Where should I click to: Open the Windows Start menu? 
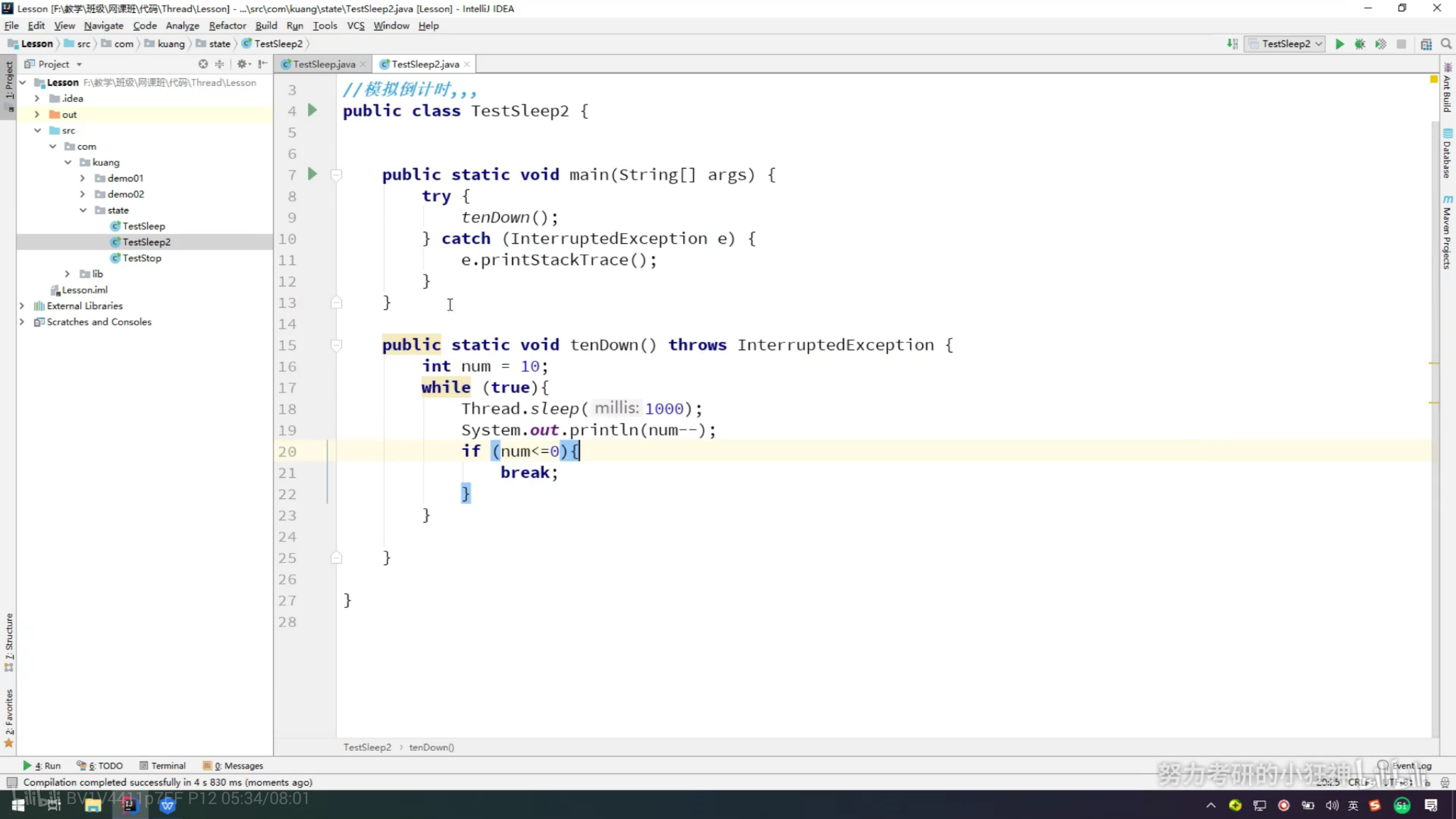click(x=18, y=805)
